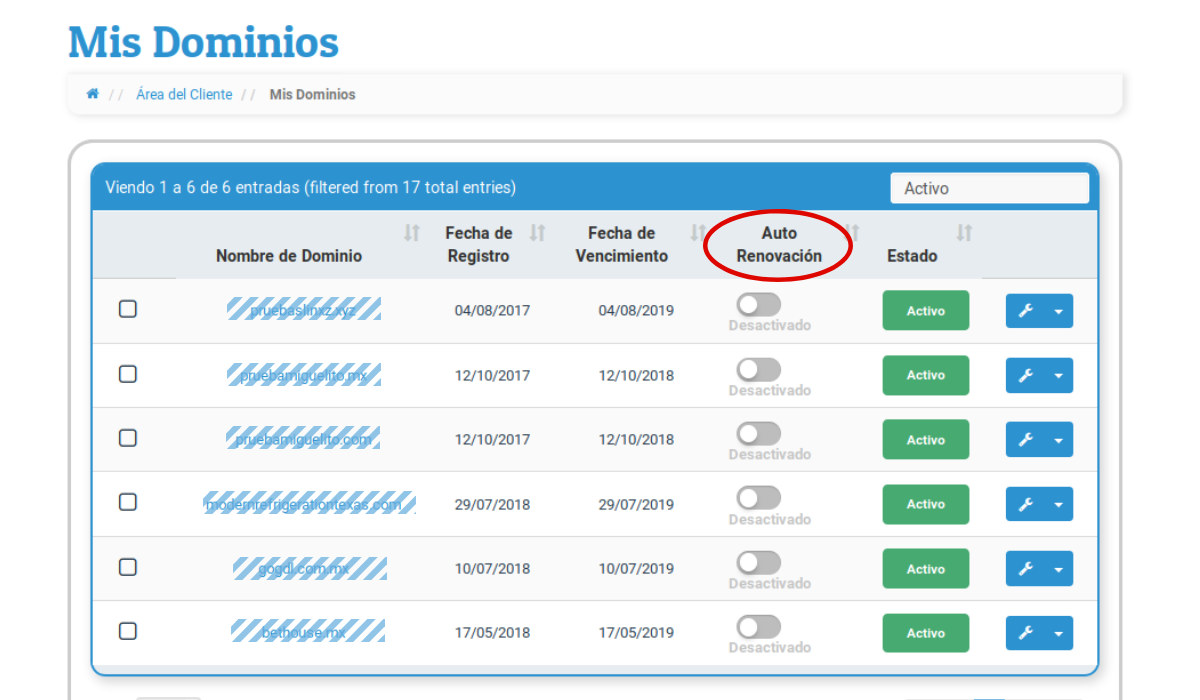1200x700 pixels.
Task: Toggle auto renewal for domain registered 10/07/2018
Action: pos(758,563)
